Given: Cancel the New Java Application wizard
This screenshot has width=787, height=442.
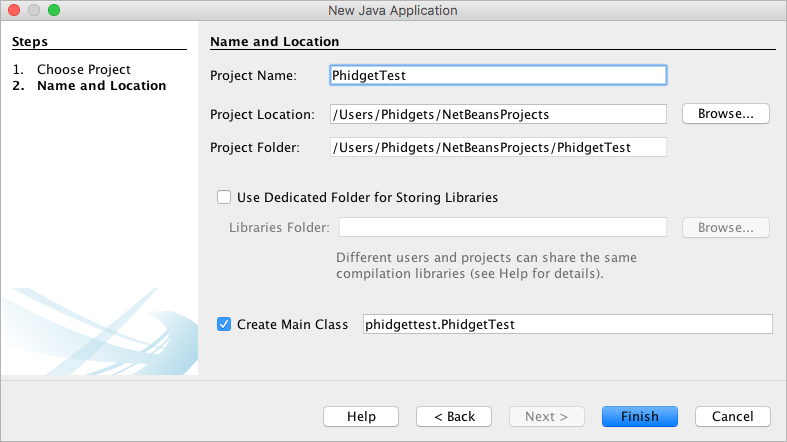Looking at the screenshot, I should pos(733,416).
